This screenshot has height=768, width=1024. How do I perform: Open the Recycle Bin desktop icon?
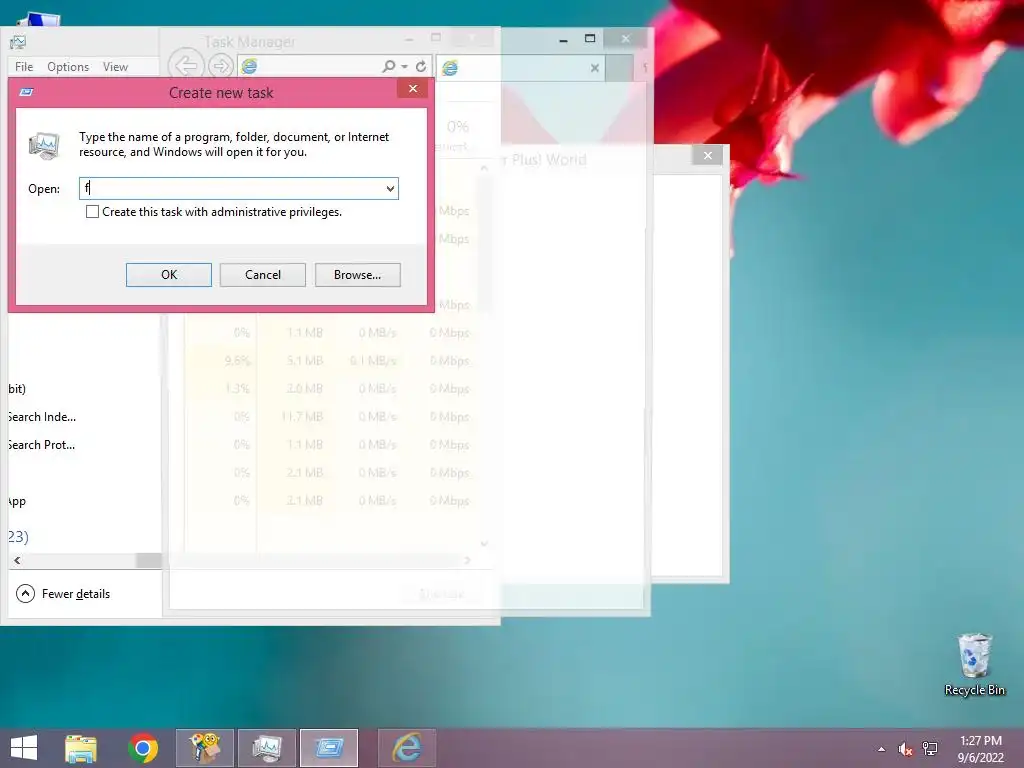pyautogui.click(x=974, y=664)
